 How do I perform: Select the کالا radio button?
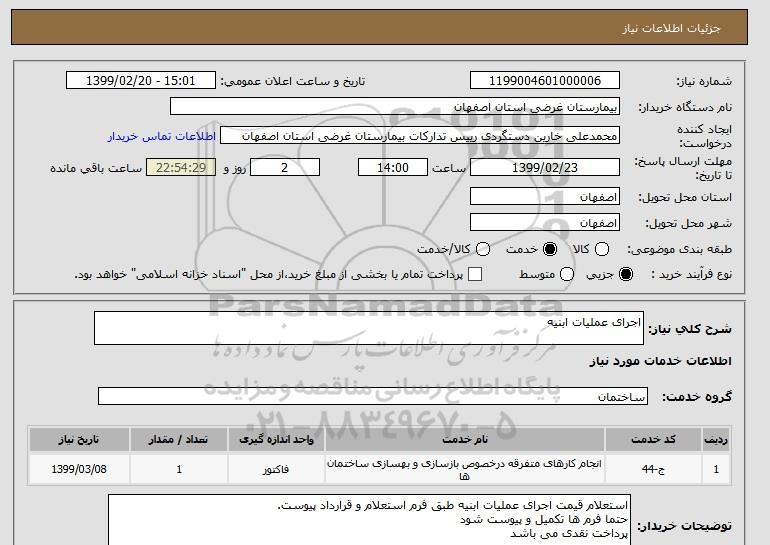[602, 249]
